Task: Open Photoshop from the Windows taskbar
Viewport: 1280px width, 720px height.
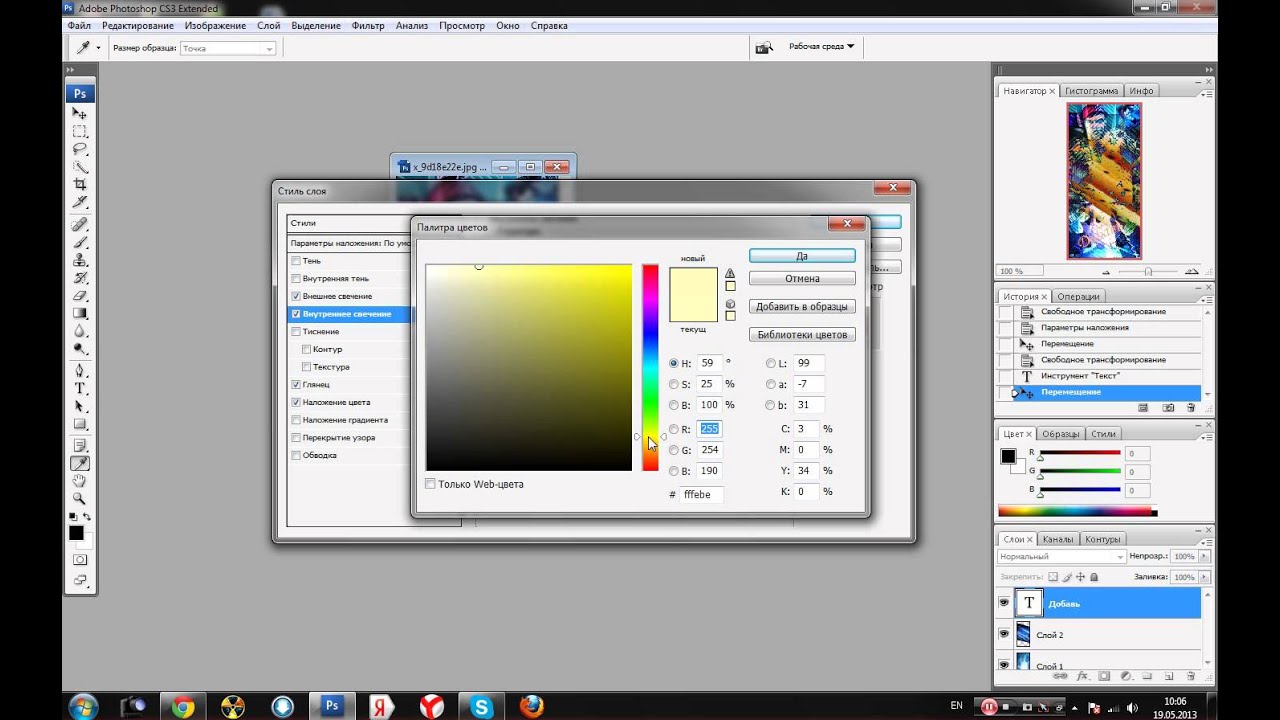Action: [x=331, y=706]
